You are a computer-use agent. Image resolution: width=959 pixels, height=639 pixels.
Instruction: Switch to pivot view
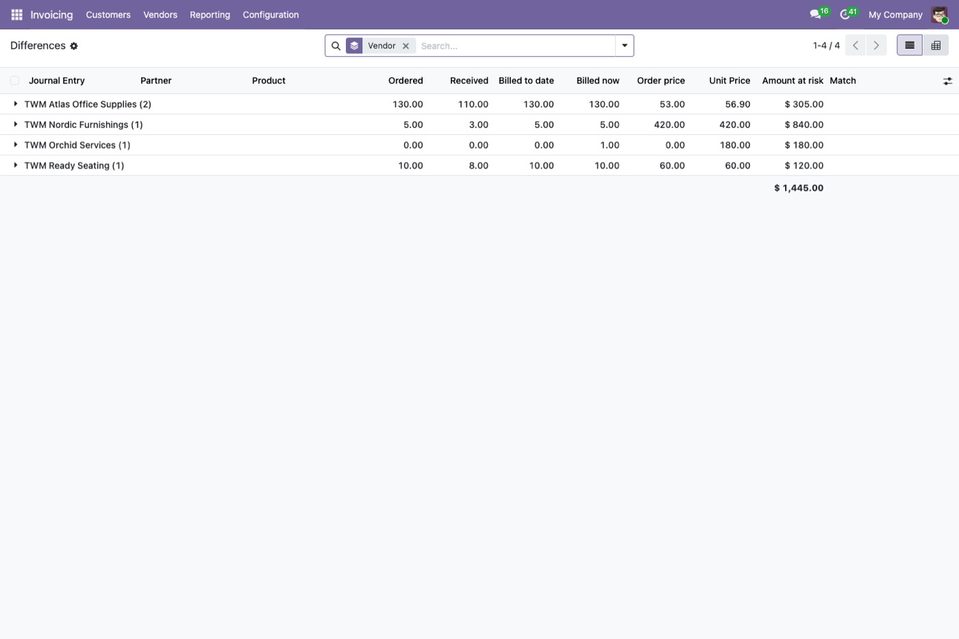(x=936, y=45)
